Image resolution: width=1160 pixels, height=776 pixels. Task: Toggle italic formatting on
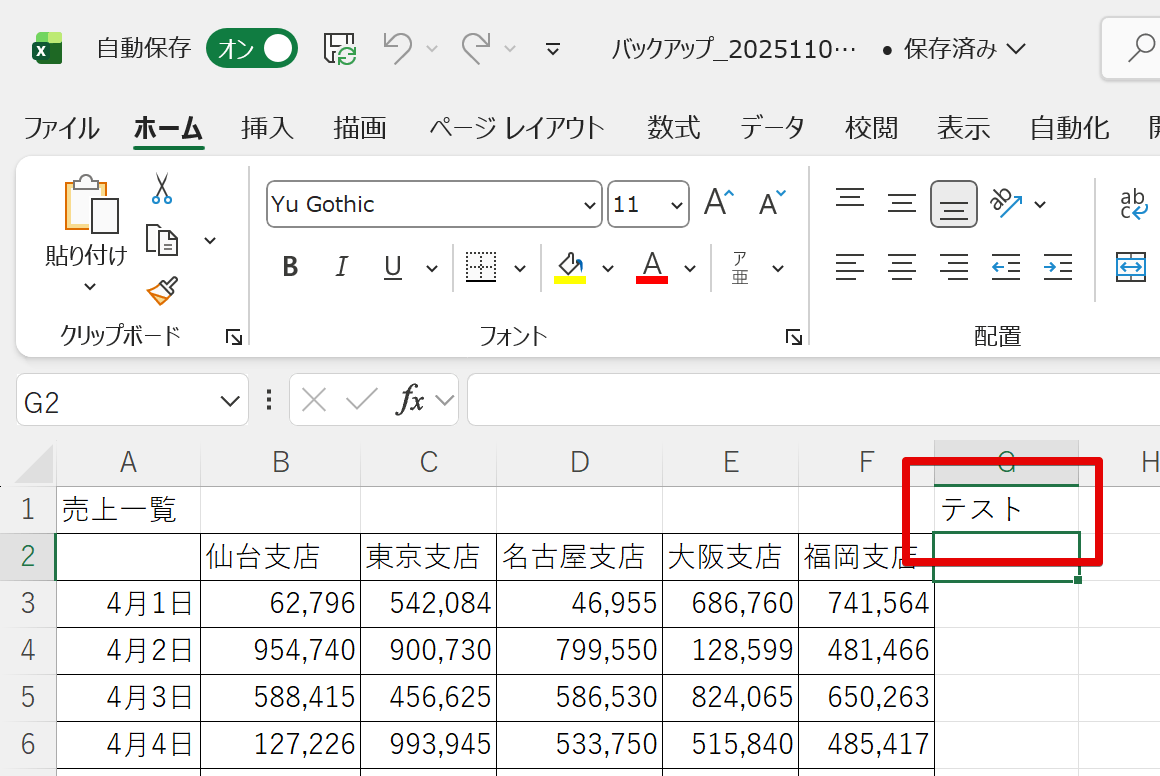point(340,267)
